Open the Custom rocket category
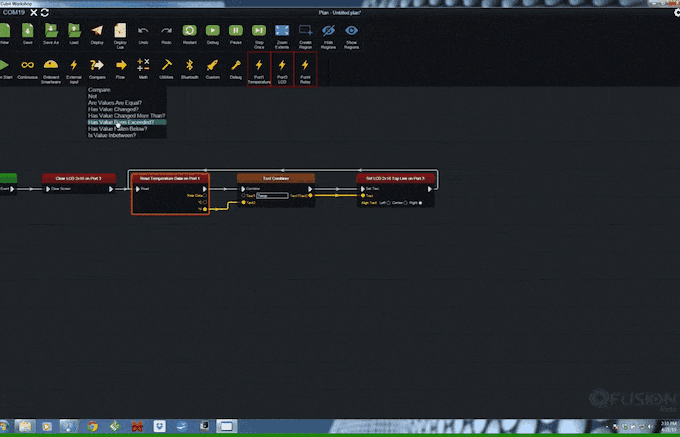 [x=212, y=65]
